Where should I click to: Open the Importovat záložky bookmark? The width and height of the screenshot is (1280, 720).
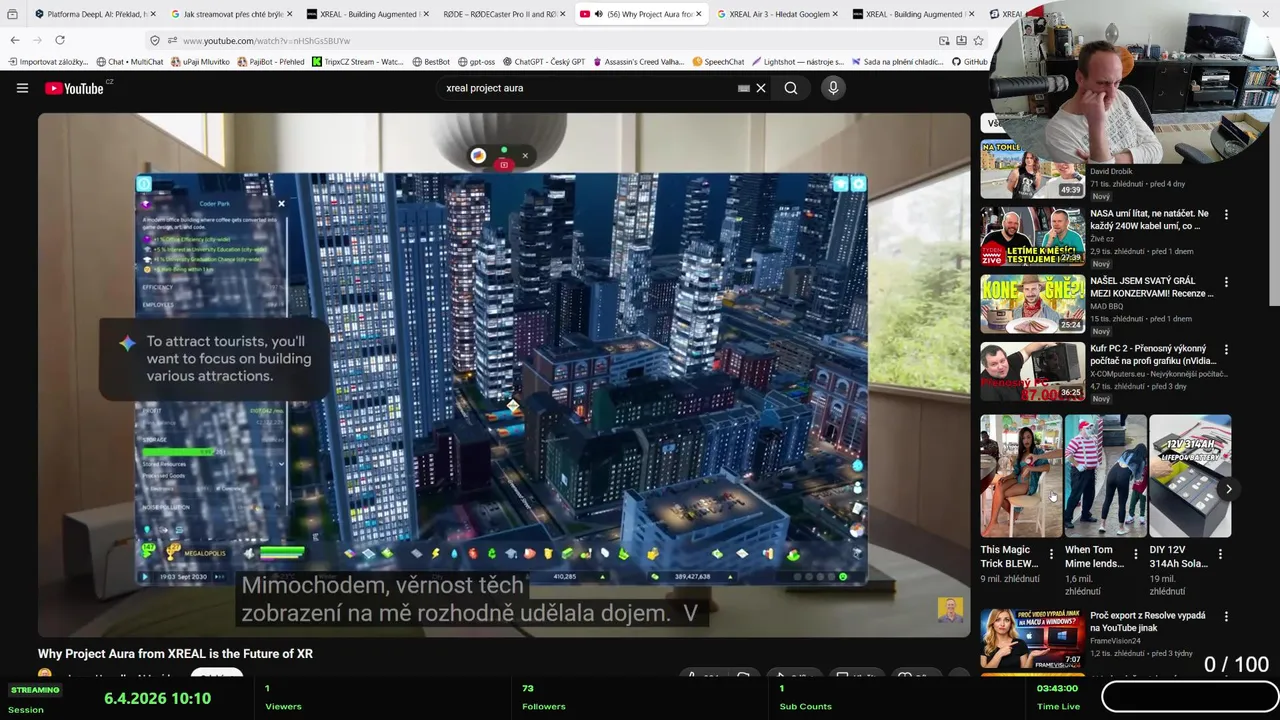click(x=49, y=62)
